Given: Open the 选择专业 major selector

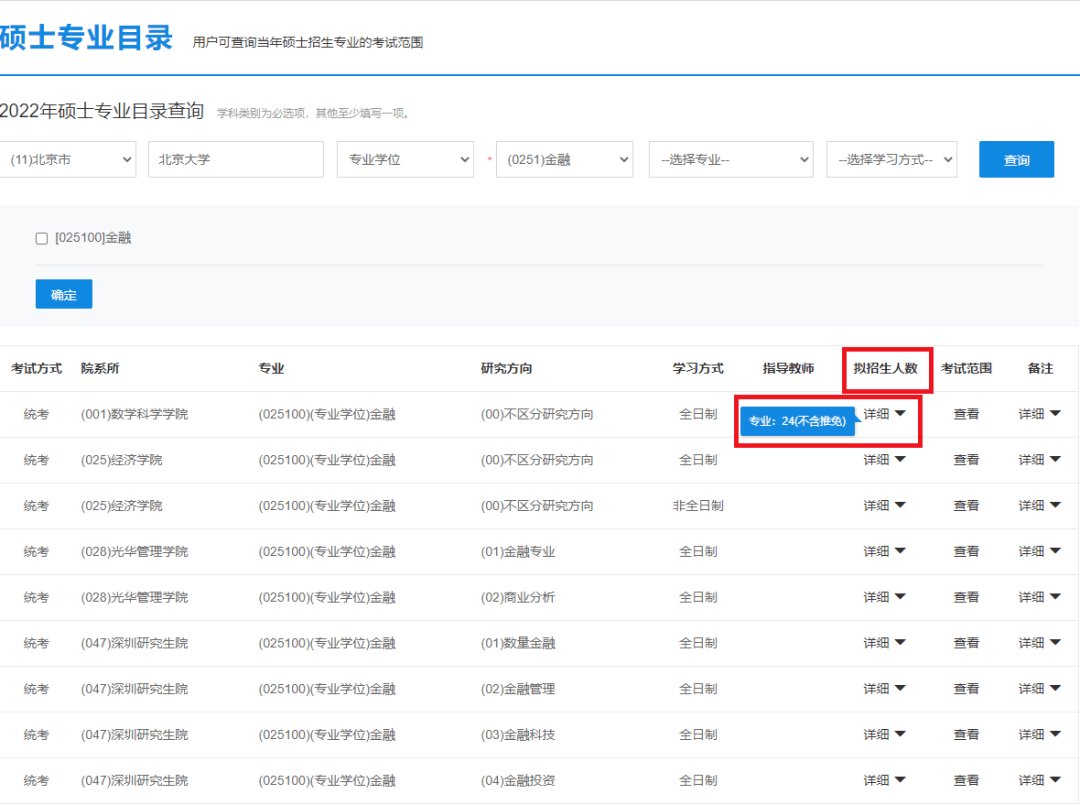Looking at the screenshot, I should coord(731,159).
